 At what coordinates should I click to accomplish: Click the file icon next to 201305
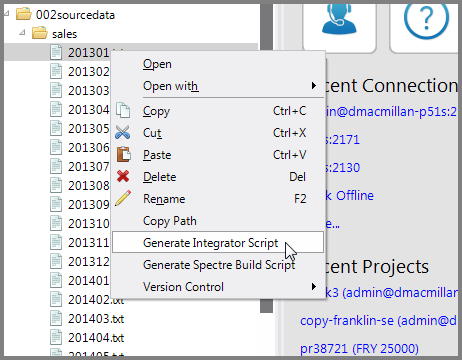click(56, 128)
